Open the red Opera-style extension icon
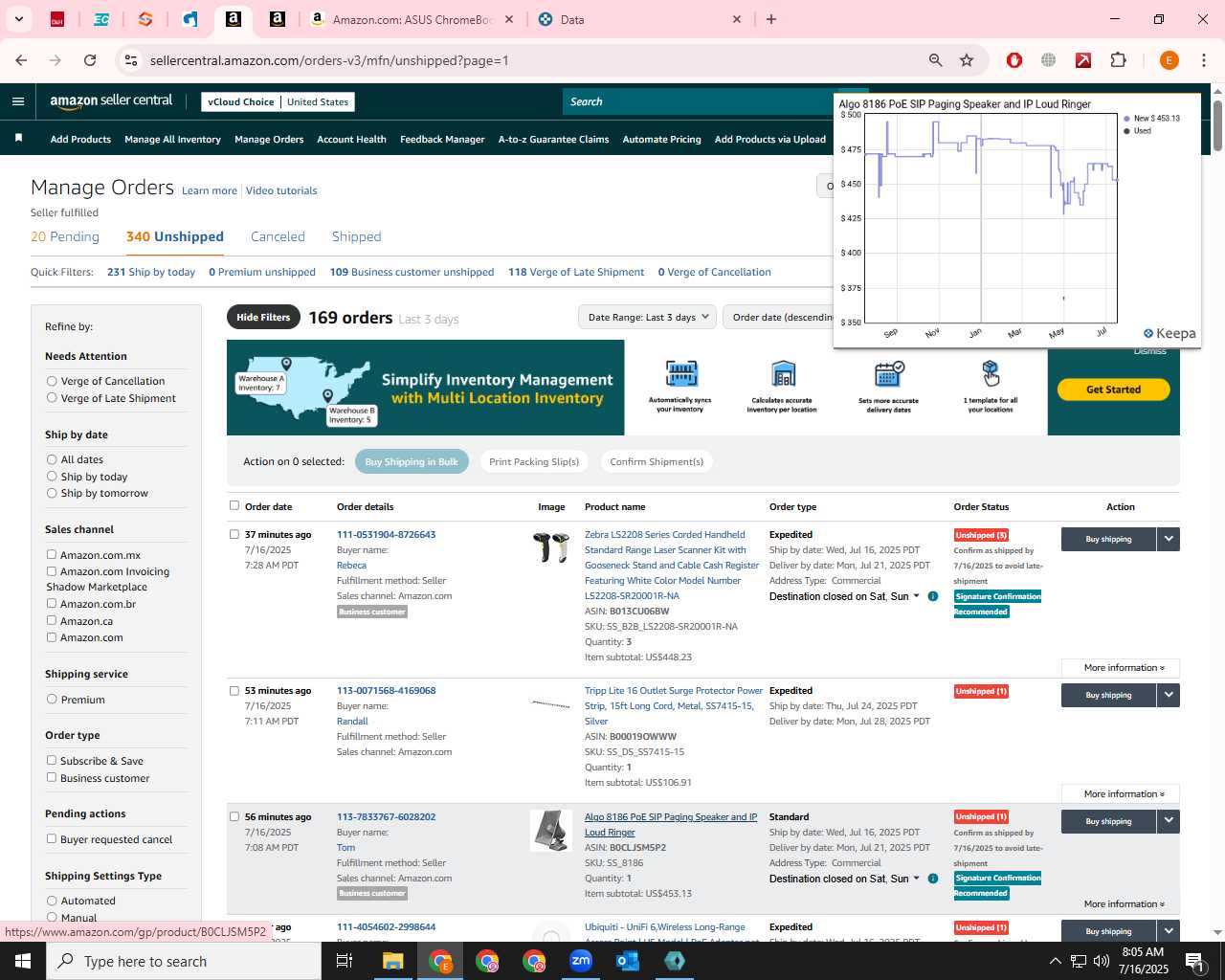Screen dimensions: 1225x980 pyautogui.click(x=1014, y=60)
